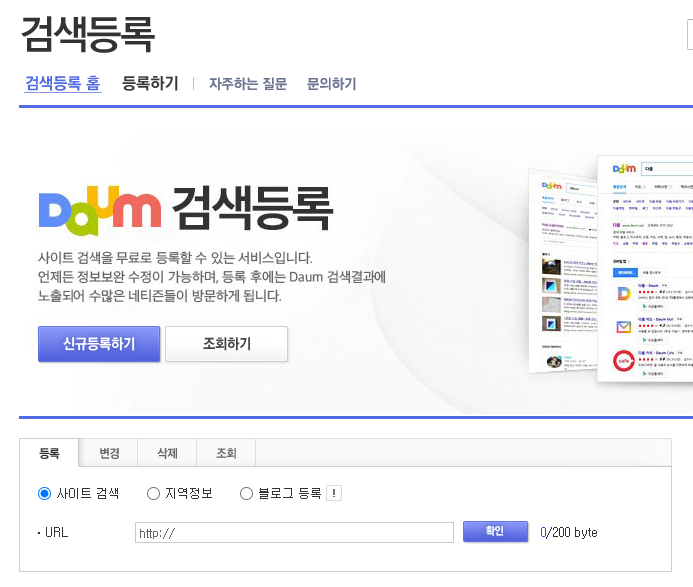Click the 신규등록하기 button

tap(99, 344)
